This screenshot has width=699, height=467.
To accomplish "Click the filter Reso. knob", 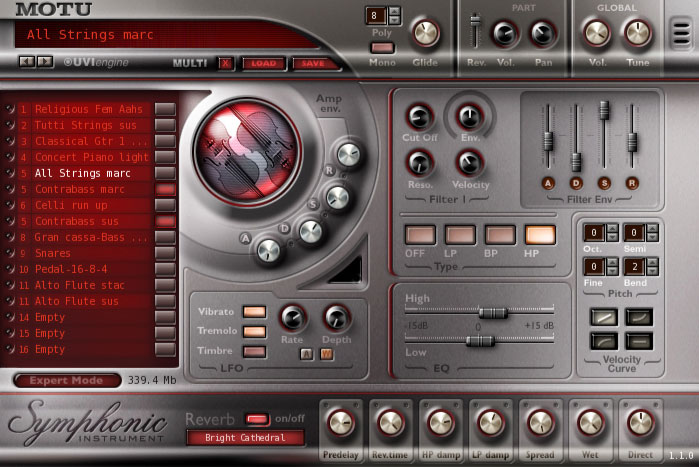I will click(419, 163).
